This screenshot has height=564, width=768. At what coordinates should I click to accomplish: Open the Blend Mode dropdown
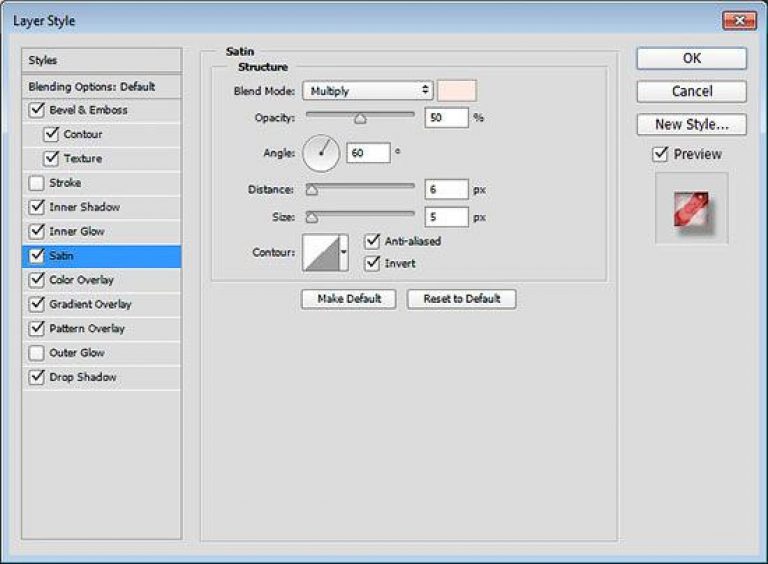[368, 91]
